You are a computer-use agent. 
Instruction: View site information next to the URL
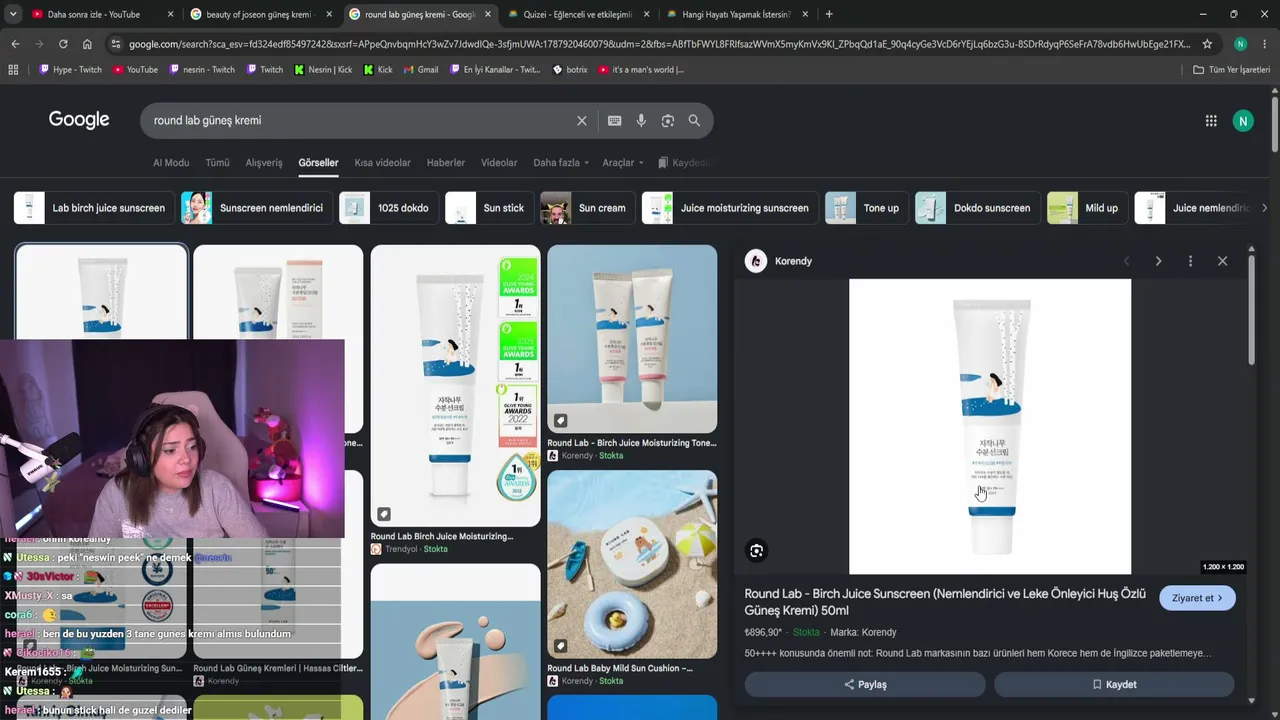[116, 44]
